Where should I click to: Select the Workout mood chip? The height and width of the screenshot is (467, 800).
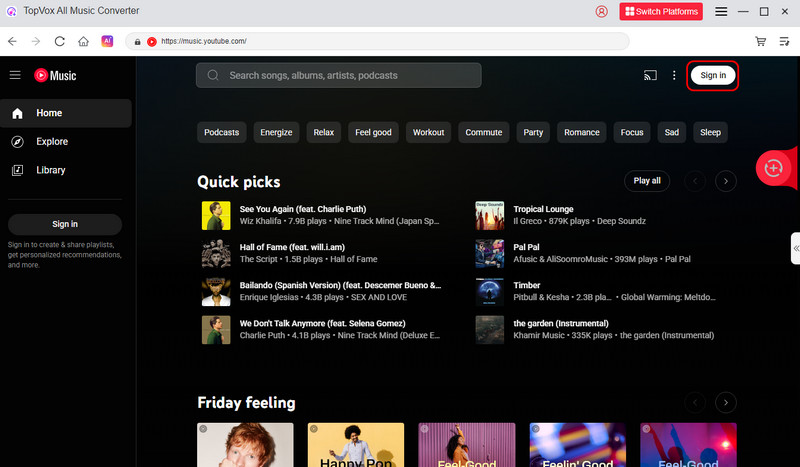429,132
